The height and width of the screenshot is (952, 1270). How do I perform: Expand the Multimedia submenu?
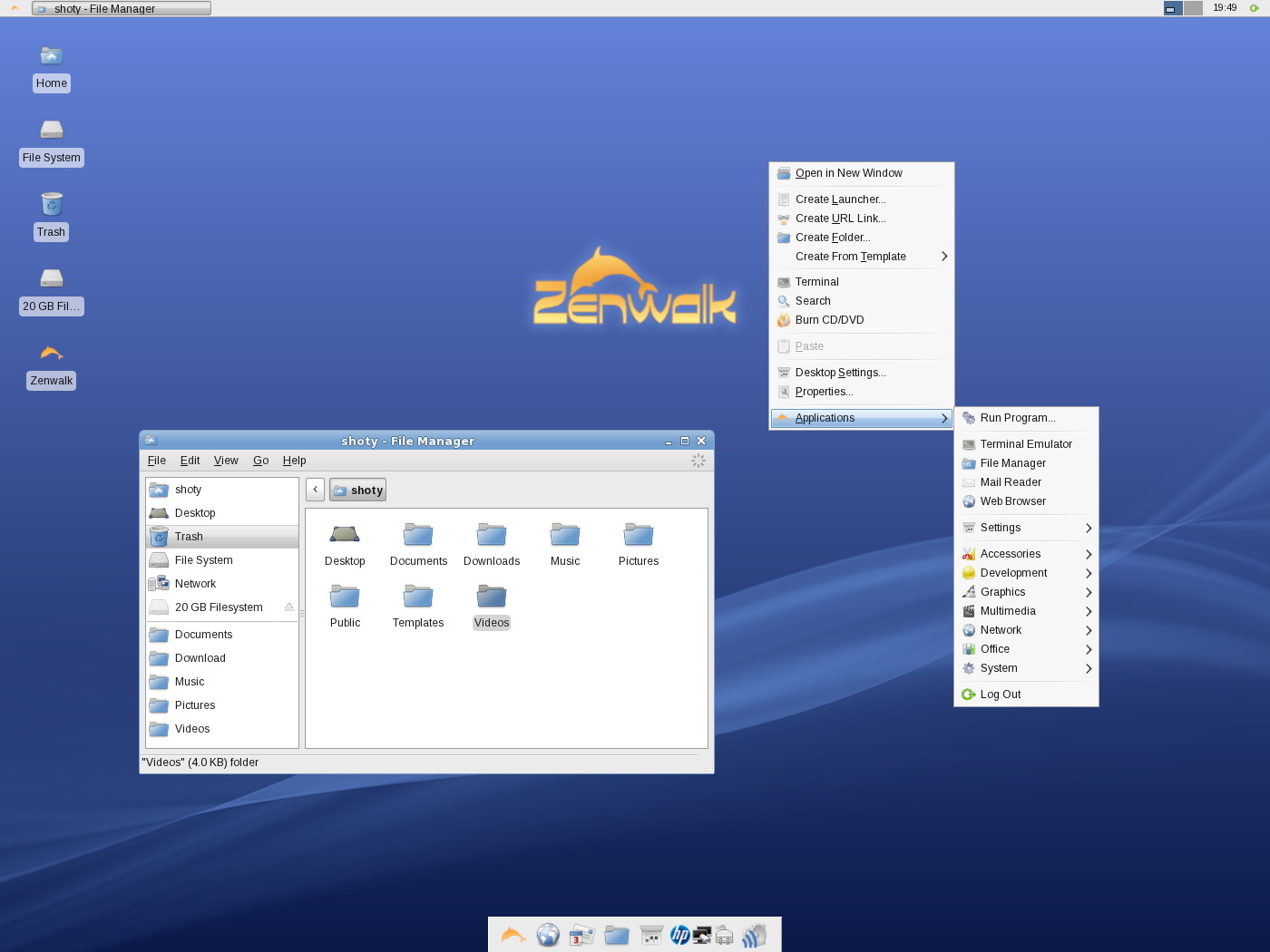pos(1009,611)
